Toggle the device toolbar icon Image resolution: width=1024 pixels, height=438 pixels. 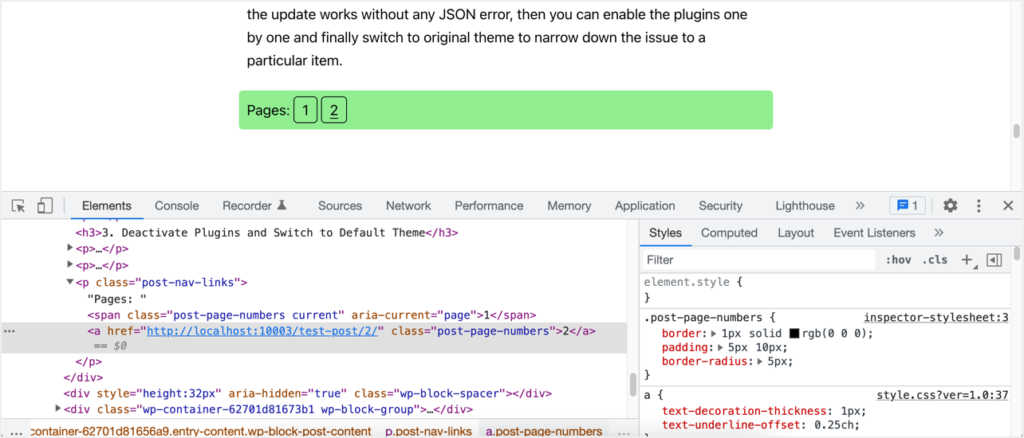click(44, 206)
